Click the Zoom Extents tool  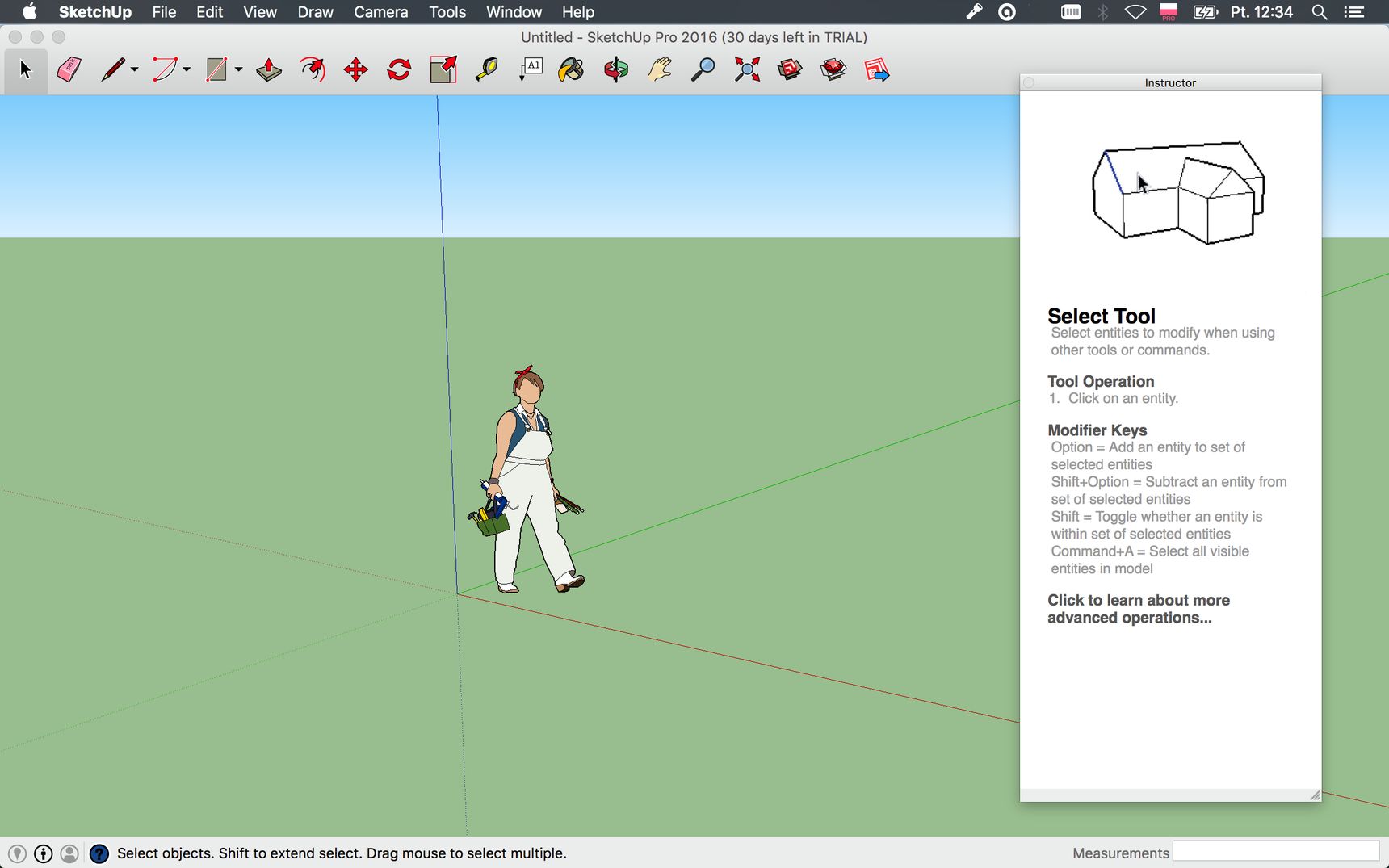747,70
